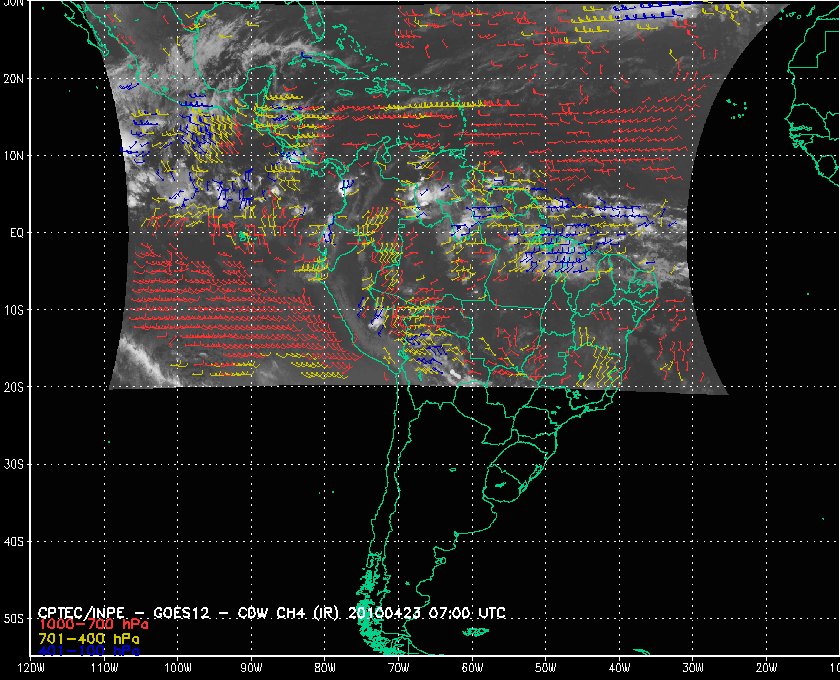The height and width of the screenshot is (680, 840).
Task: Click the 100W longitude axis label
Action: click(177, 668)
